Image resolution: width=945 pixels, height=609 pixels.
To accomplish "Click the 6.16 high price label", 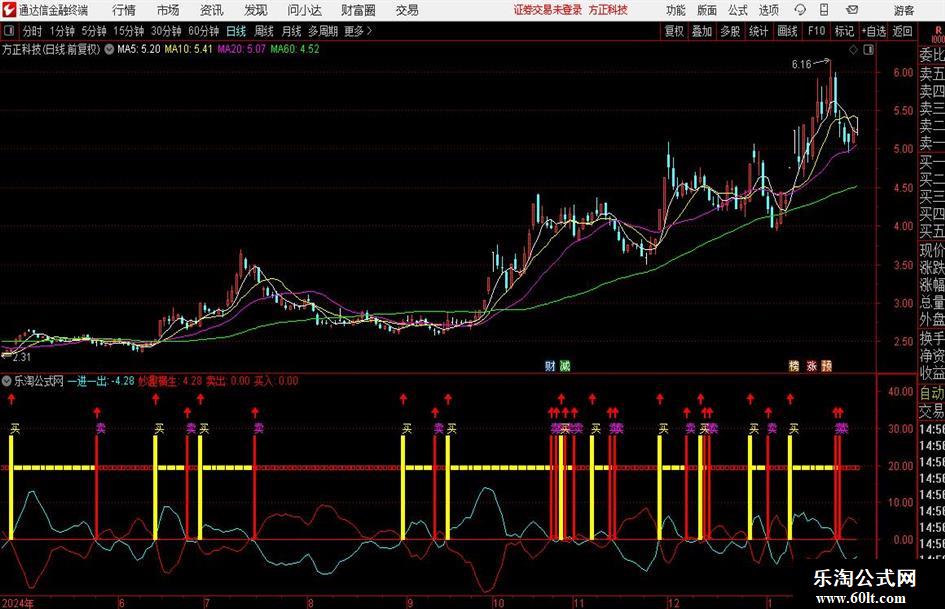I will tap(802, 65).
